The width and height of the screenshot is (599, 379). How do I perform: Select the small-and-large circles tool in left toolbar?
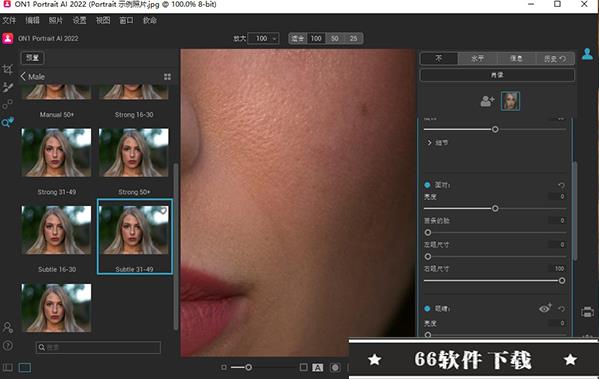[x=8, y=104]
